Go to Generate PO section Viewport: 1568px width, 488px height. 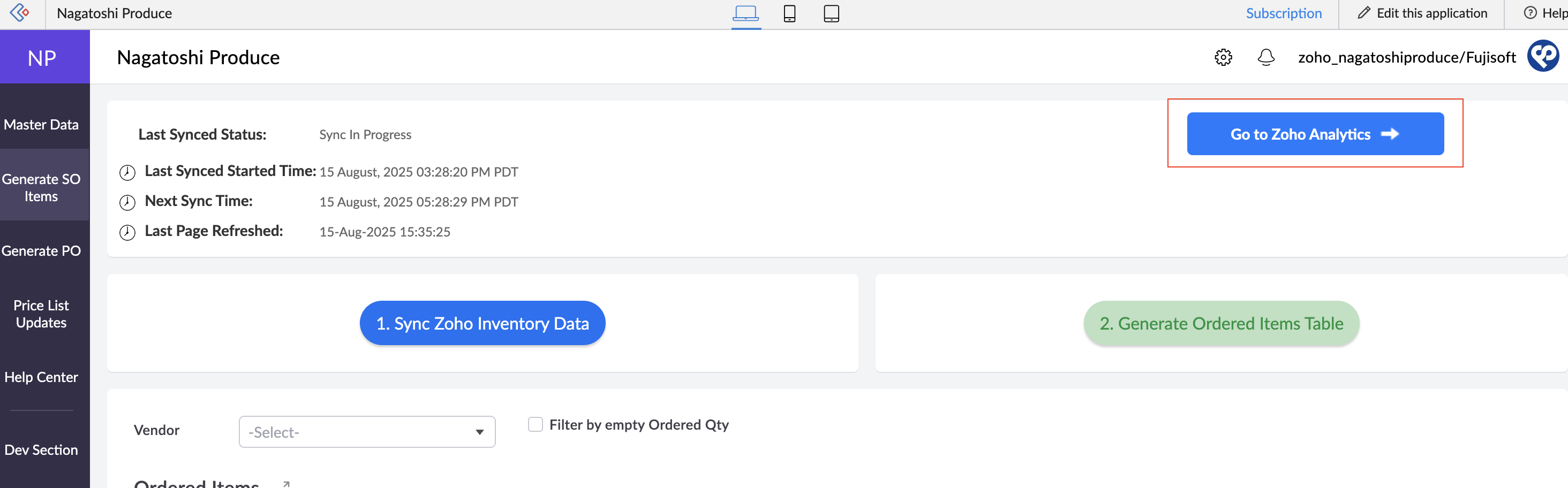pyautogui.click(x=41, y=251)
